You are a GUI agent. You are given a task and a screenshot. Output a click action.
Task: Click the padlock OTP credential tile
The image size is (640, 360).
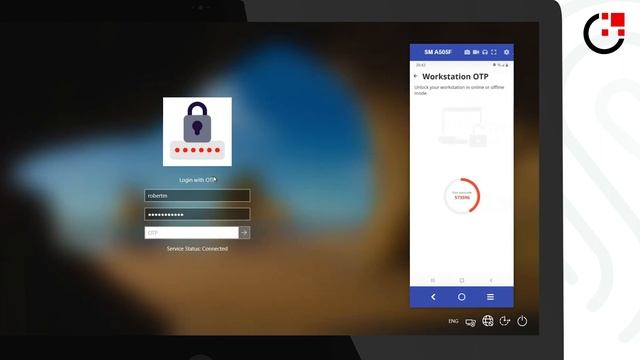197,131
